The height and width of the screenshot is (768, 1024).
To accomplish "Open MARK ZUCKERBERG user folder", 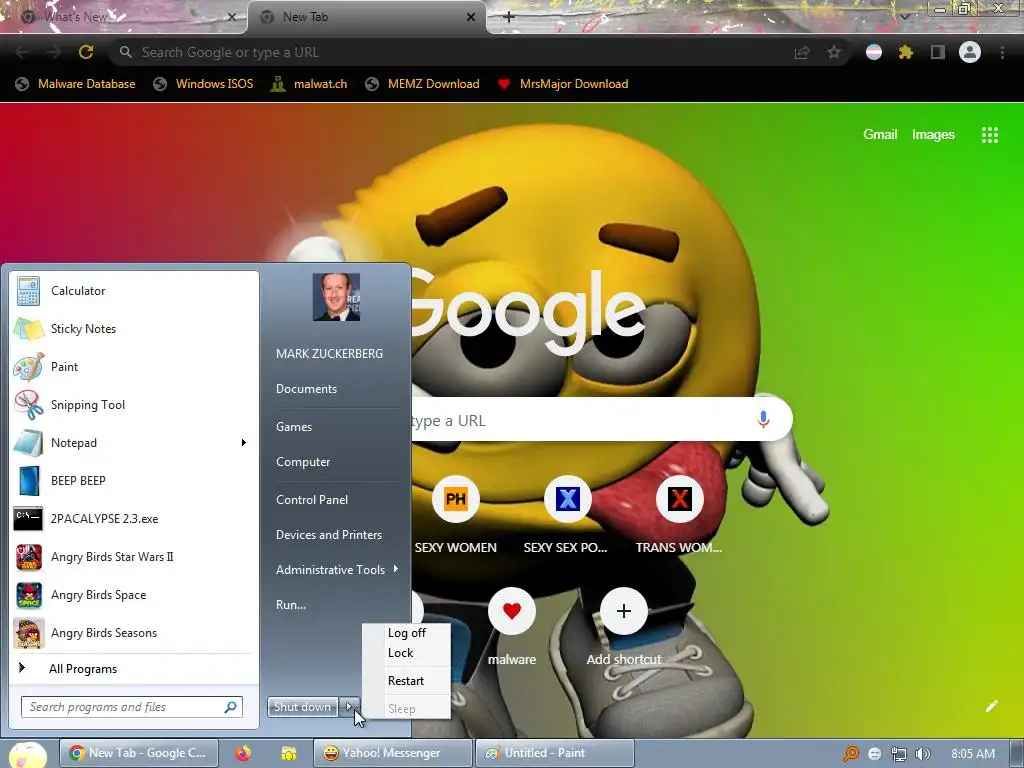I will pos(329,353).
